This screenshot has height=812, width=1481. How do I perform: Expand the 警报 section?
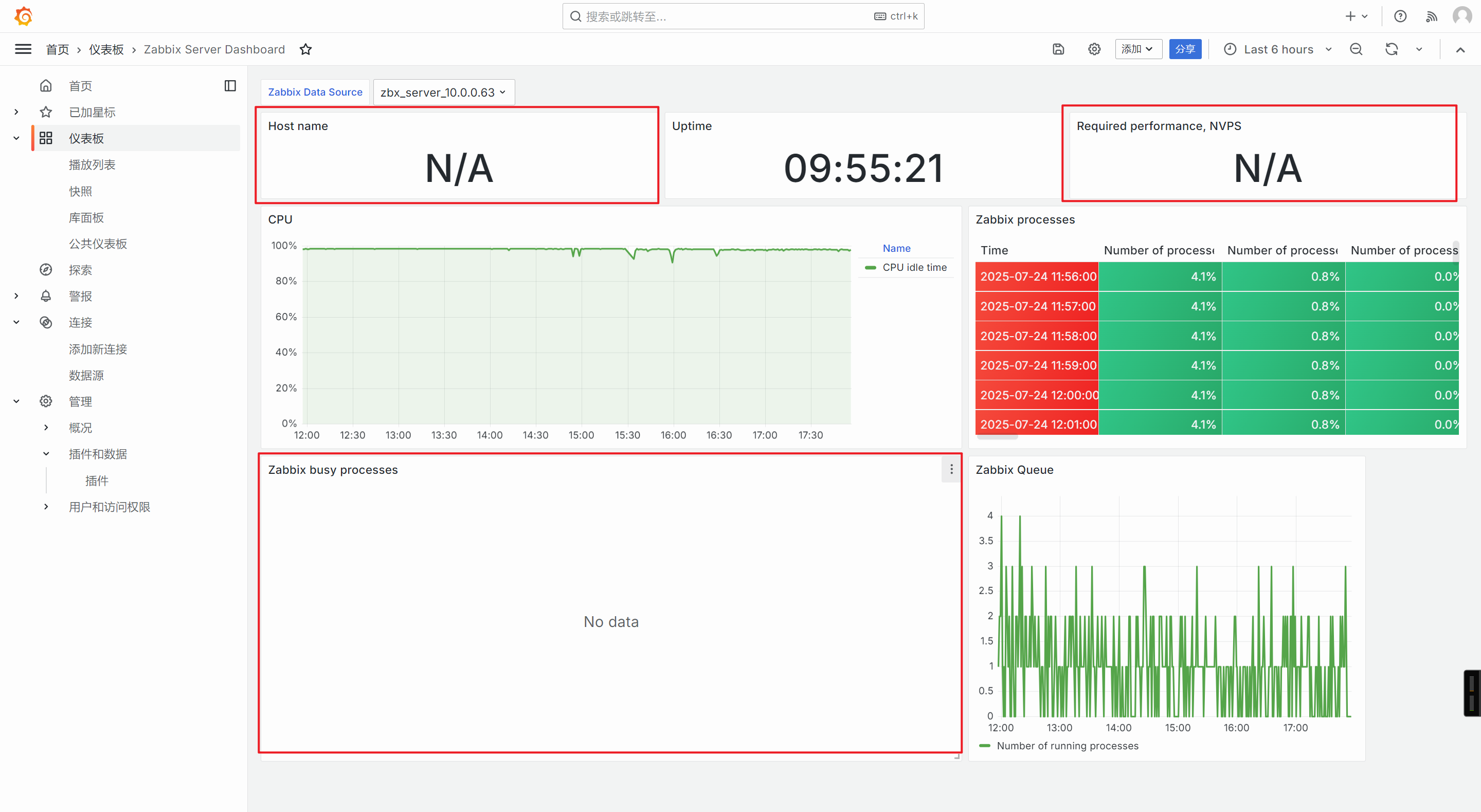16,297
